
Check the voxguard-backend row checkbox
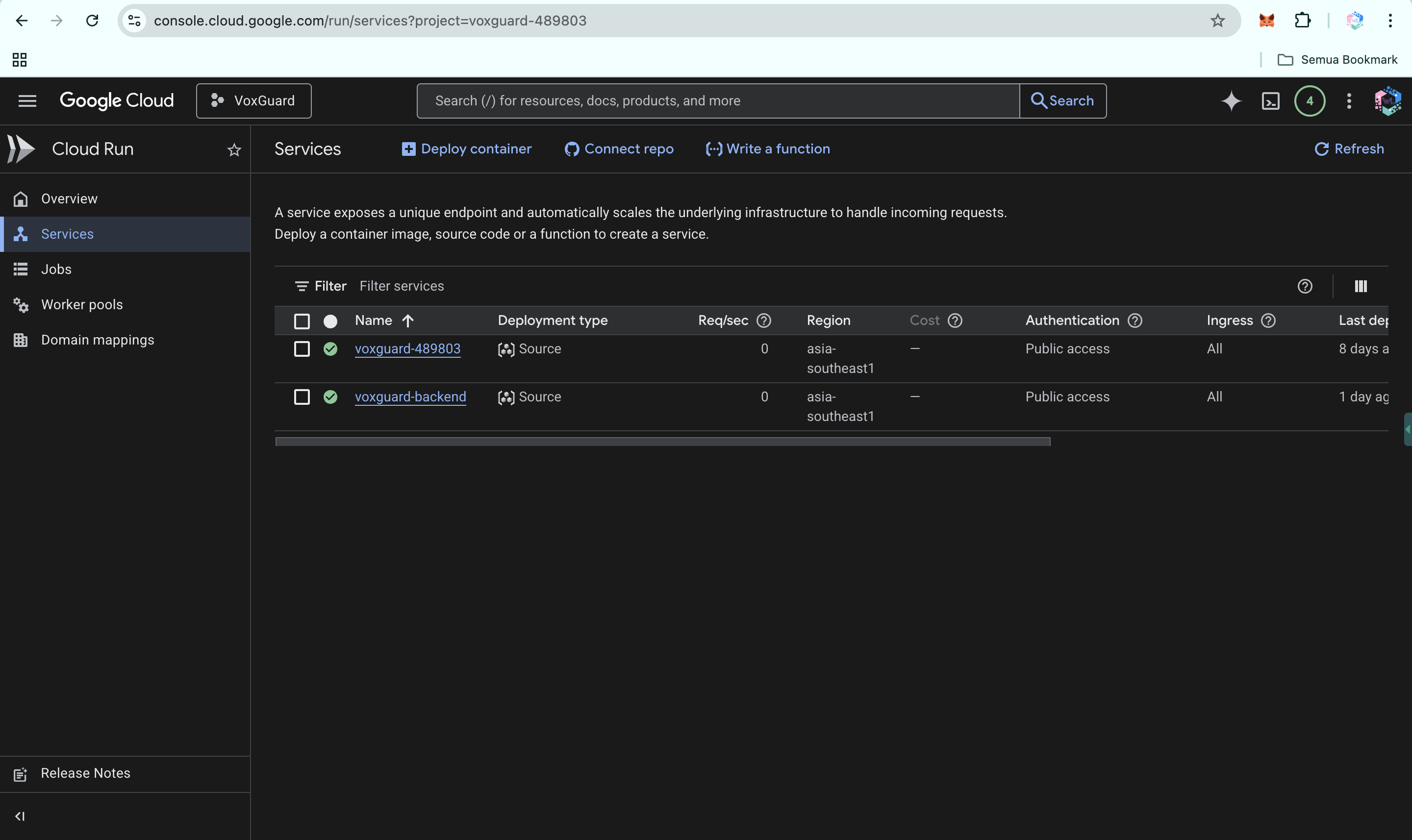click(302, 397)
